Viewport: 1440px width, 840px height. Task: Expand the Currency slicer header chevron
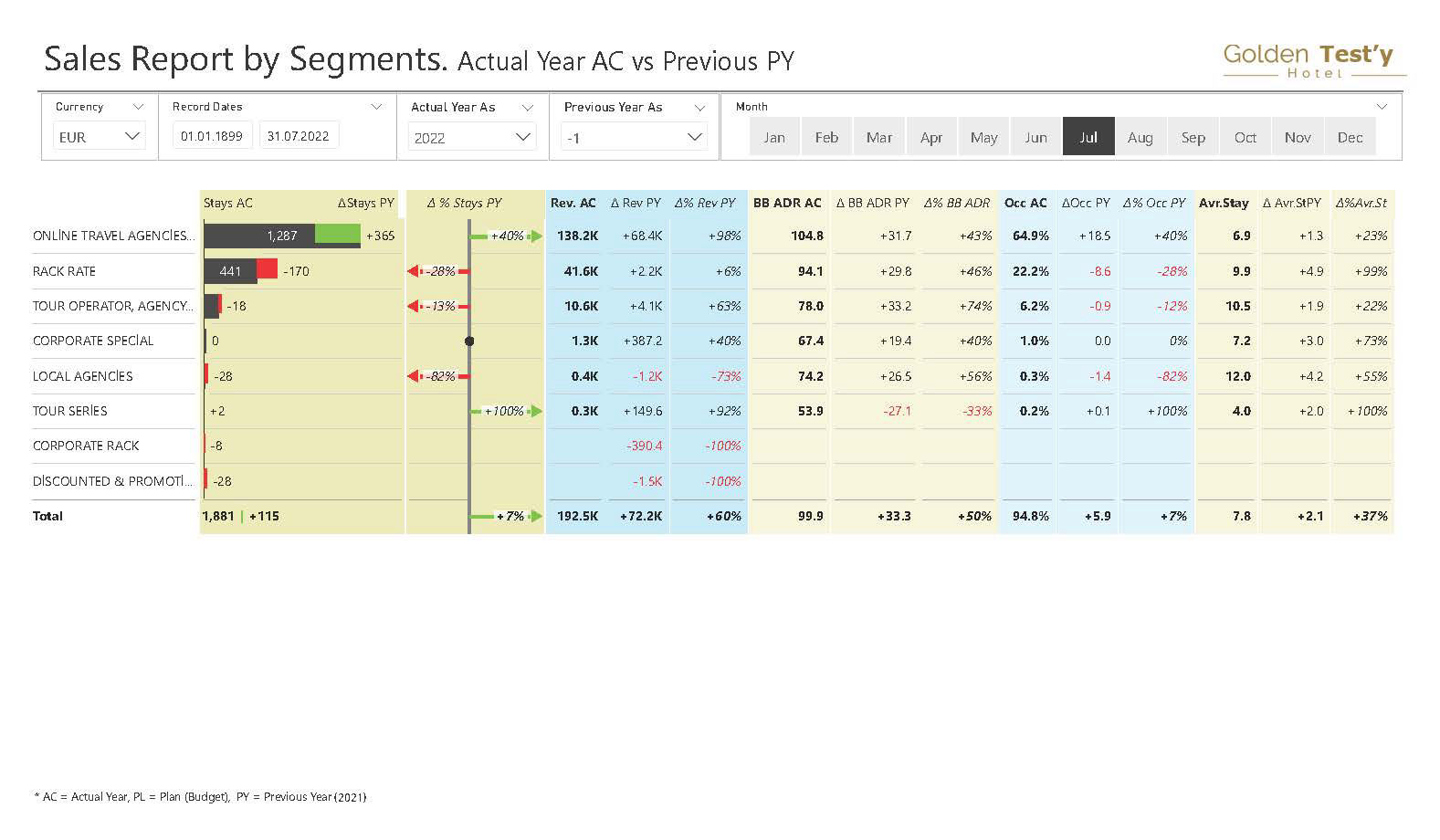pos(138,107)
